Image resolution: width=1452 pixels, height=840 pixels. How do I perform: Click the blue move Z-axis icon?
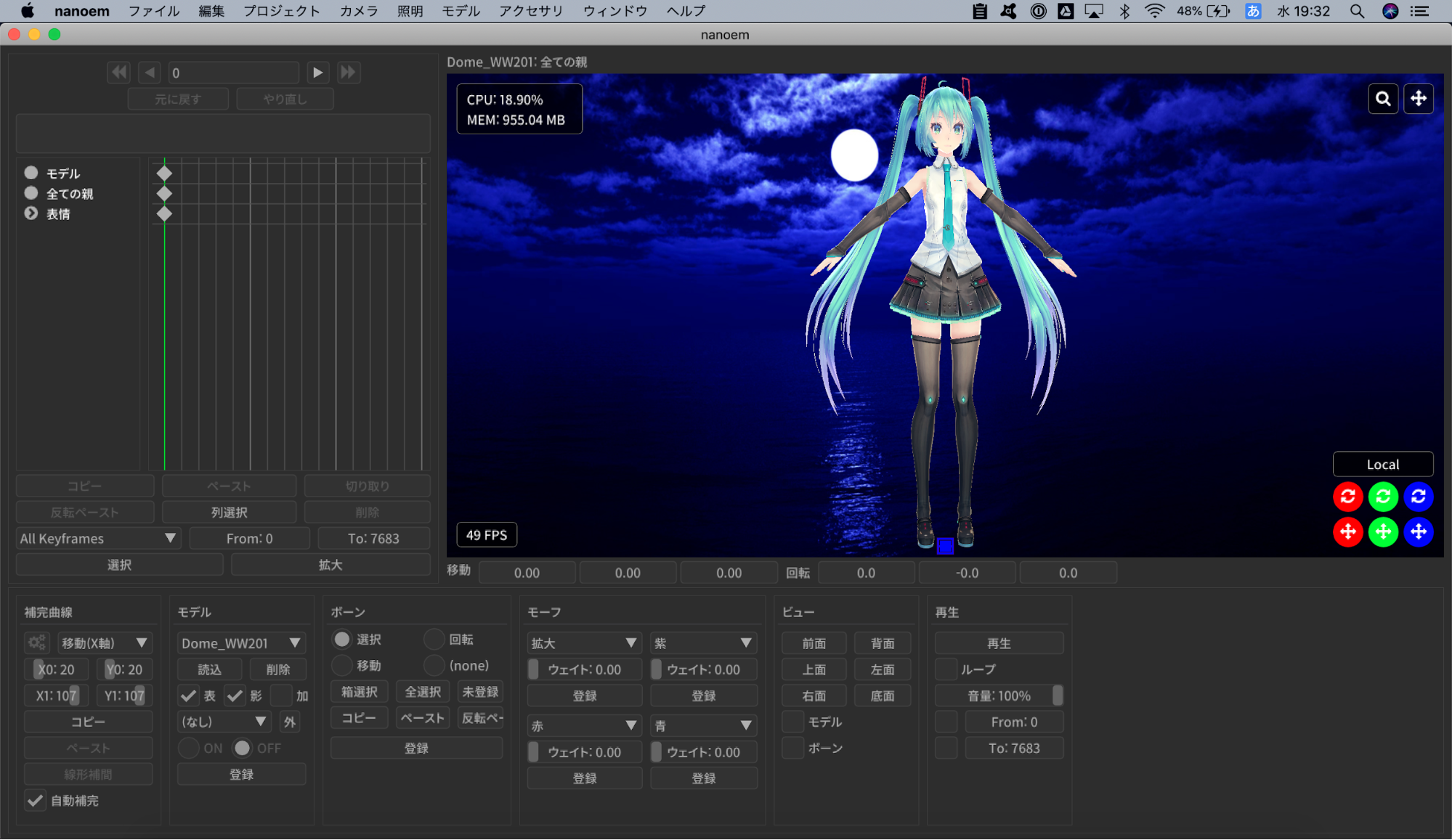1419,532
